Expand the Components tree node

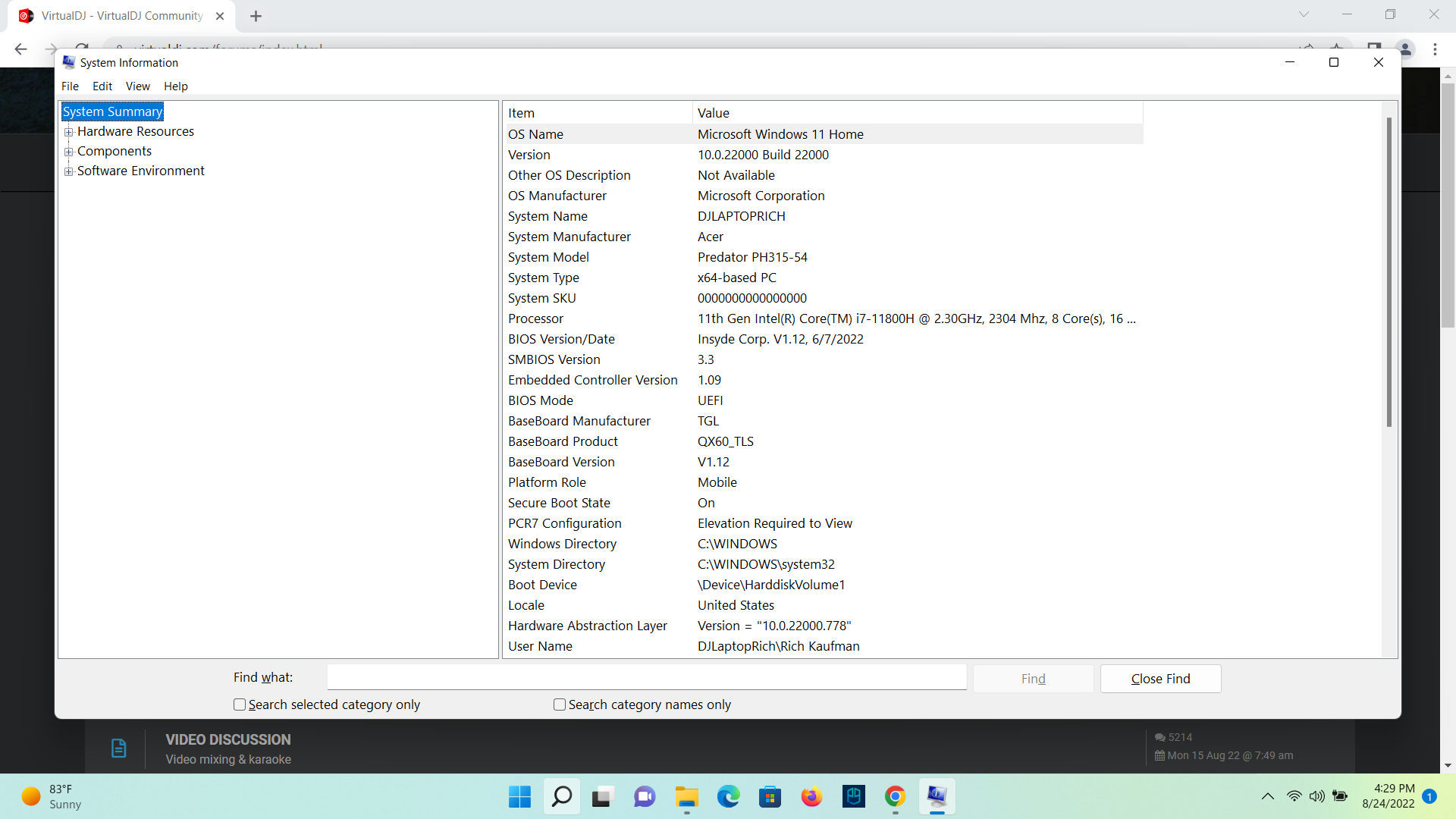pyautogui.click(x=69, y=152)
